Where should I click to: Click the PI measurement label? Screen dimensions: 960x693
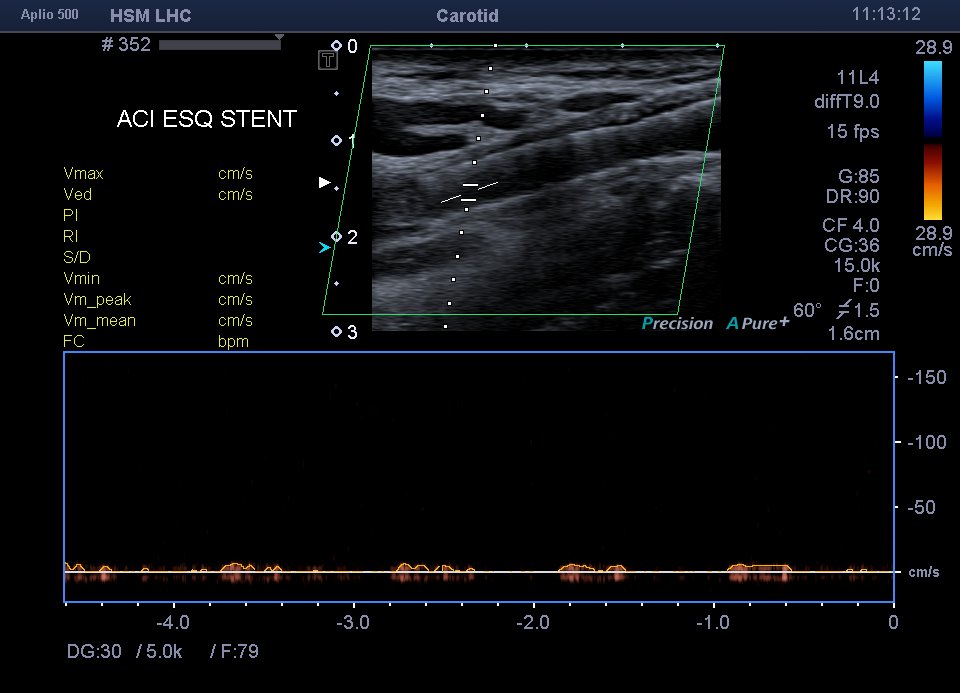(70, 215)
